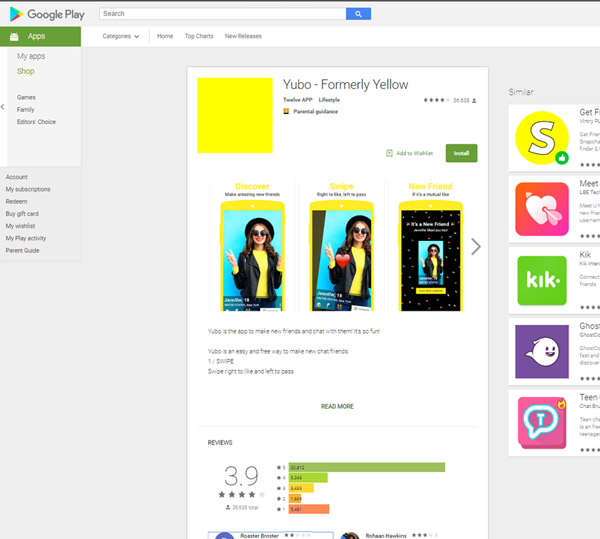Click Twelve APP developer link

[298, 100]
